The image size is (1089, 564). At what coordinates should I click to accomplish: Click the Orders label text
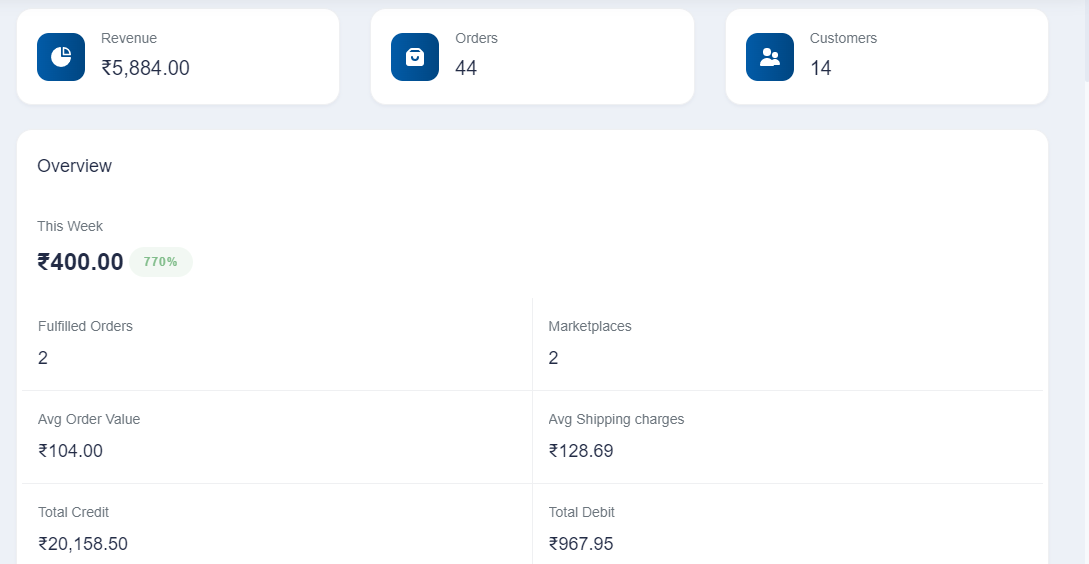[x=476, y=38]
